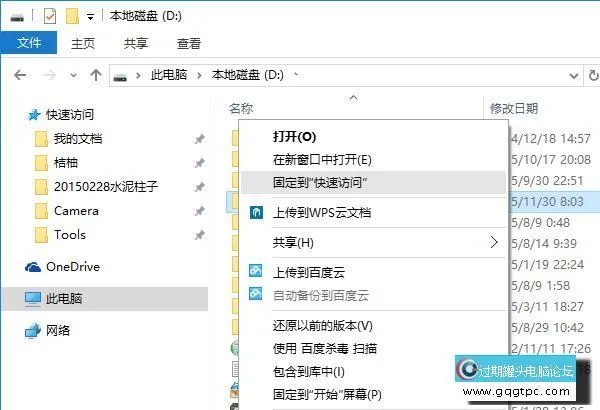Image resolution: width=600 pixels, height=410 pixels.
Task: Refresh the current folder view
Action: (x=593, y=75)
